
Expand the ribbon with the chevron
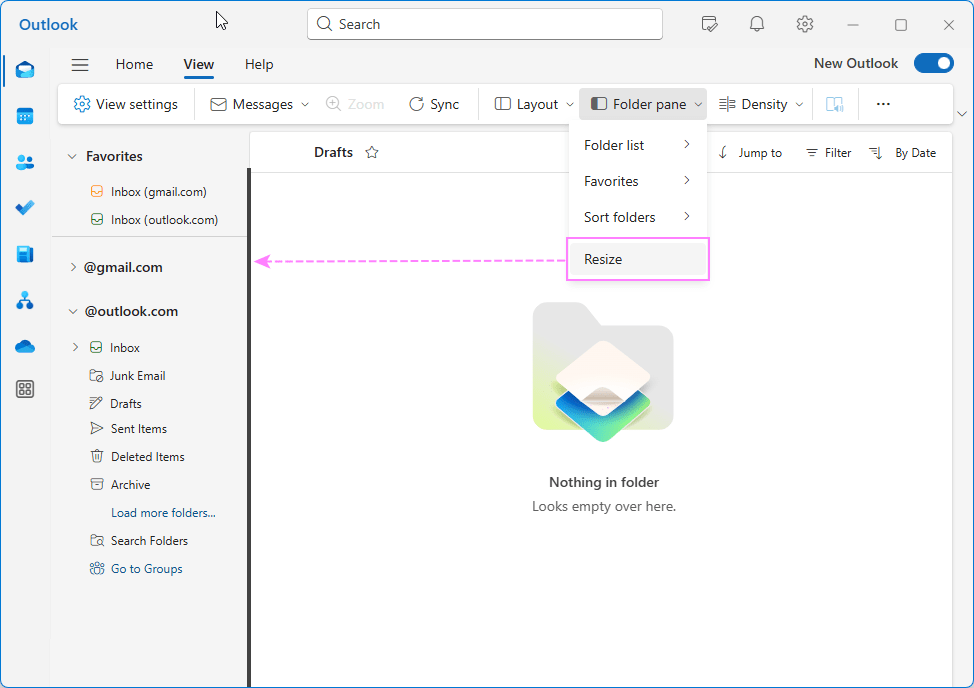[x=962, y=114]
